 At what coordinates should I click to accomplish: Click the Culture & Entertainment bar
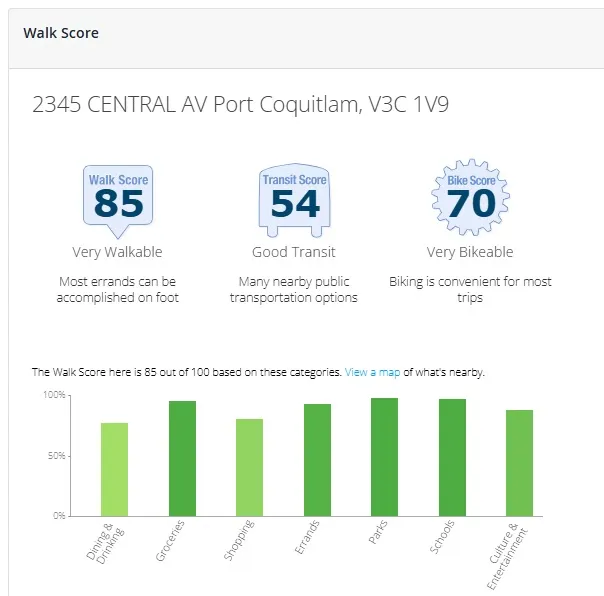pos(519,463)
